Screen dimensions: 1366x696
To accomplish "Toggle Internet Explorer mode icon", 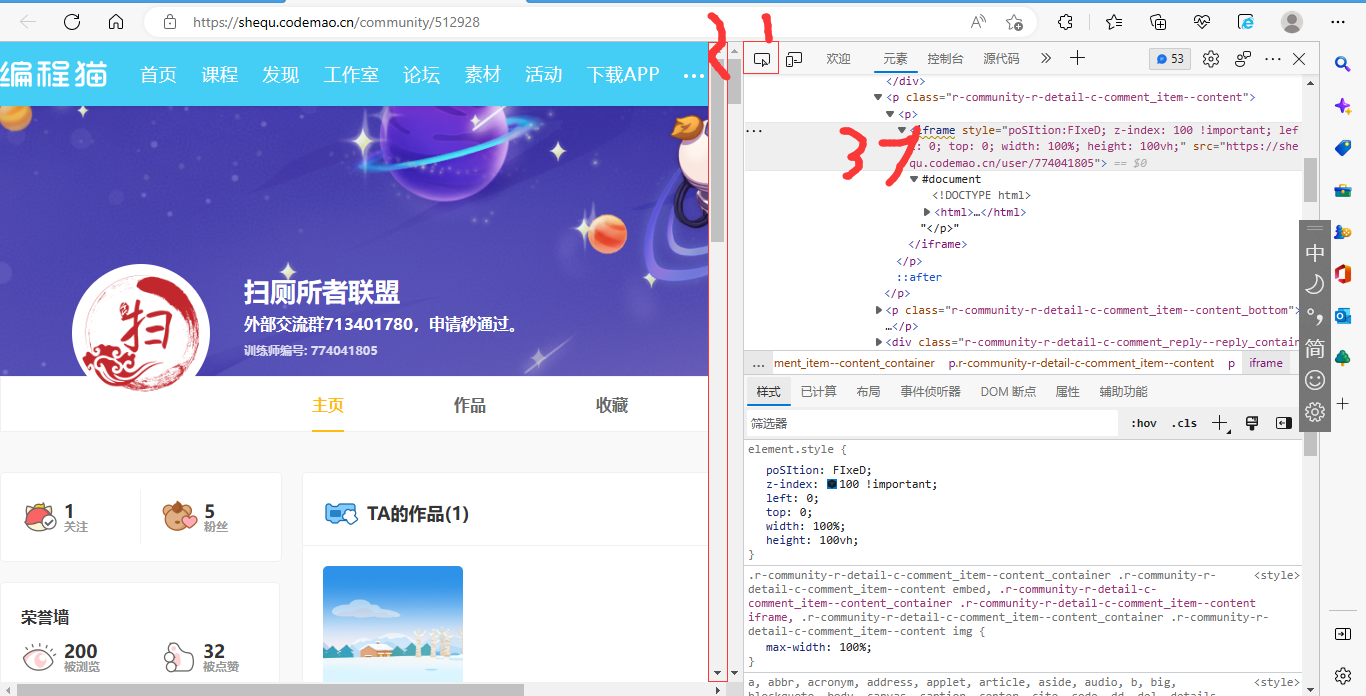I will click(x=1246, y=21).
